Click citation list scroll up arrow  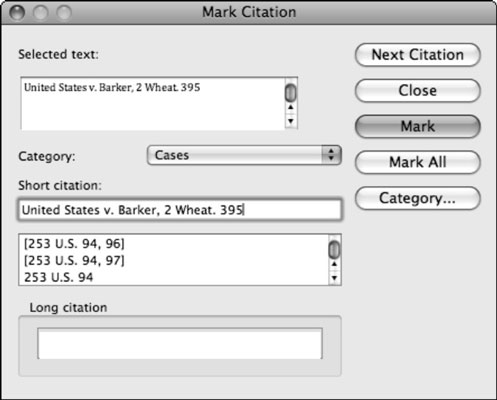[334, 264]
